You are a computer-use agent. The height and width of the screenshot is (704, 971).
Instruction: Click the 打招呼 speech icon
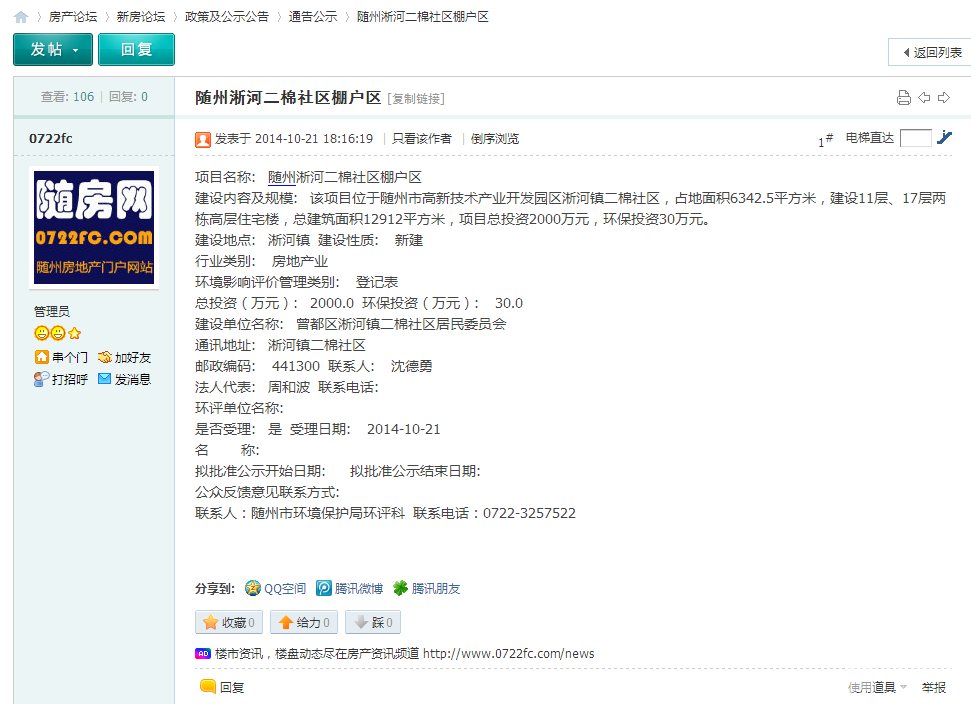coord(41,379)
